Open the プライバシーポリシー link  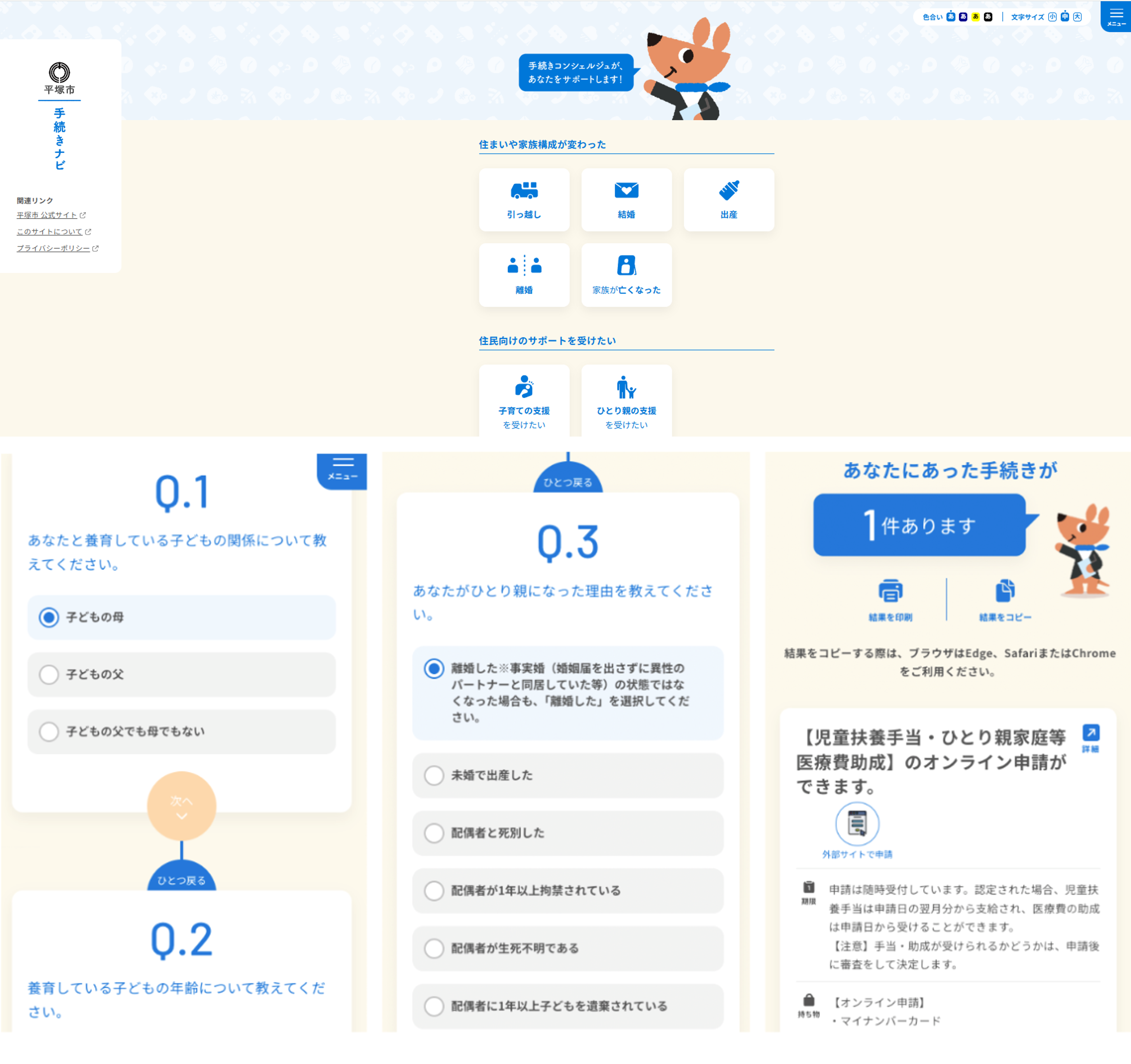[x=53, y=248]
